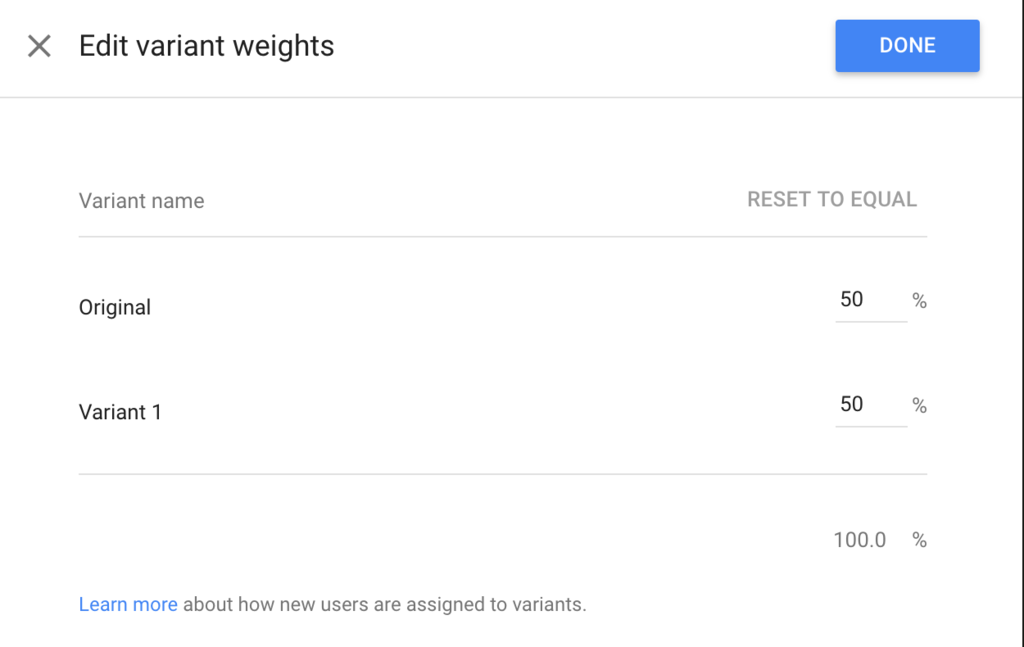Select the Variant 1 label
The height and width of the screenshot is (647, 1024).
(120, 412)
